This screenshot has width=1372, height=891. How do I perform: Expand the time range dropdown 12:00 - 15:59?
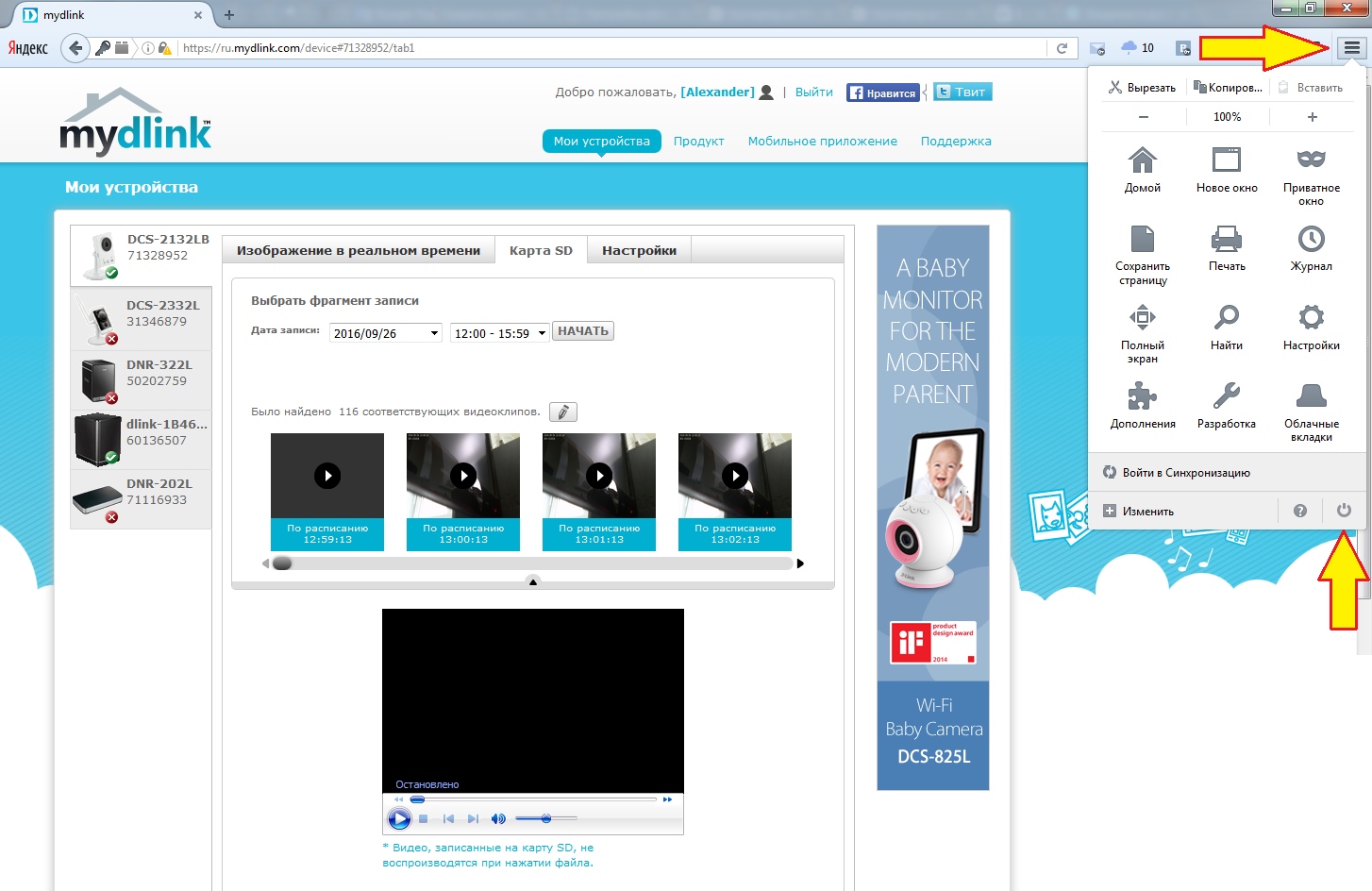click(499, 333)
